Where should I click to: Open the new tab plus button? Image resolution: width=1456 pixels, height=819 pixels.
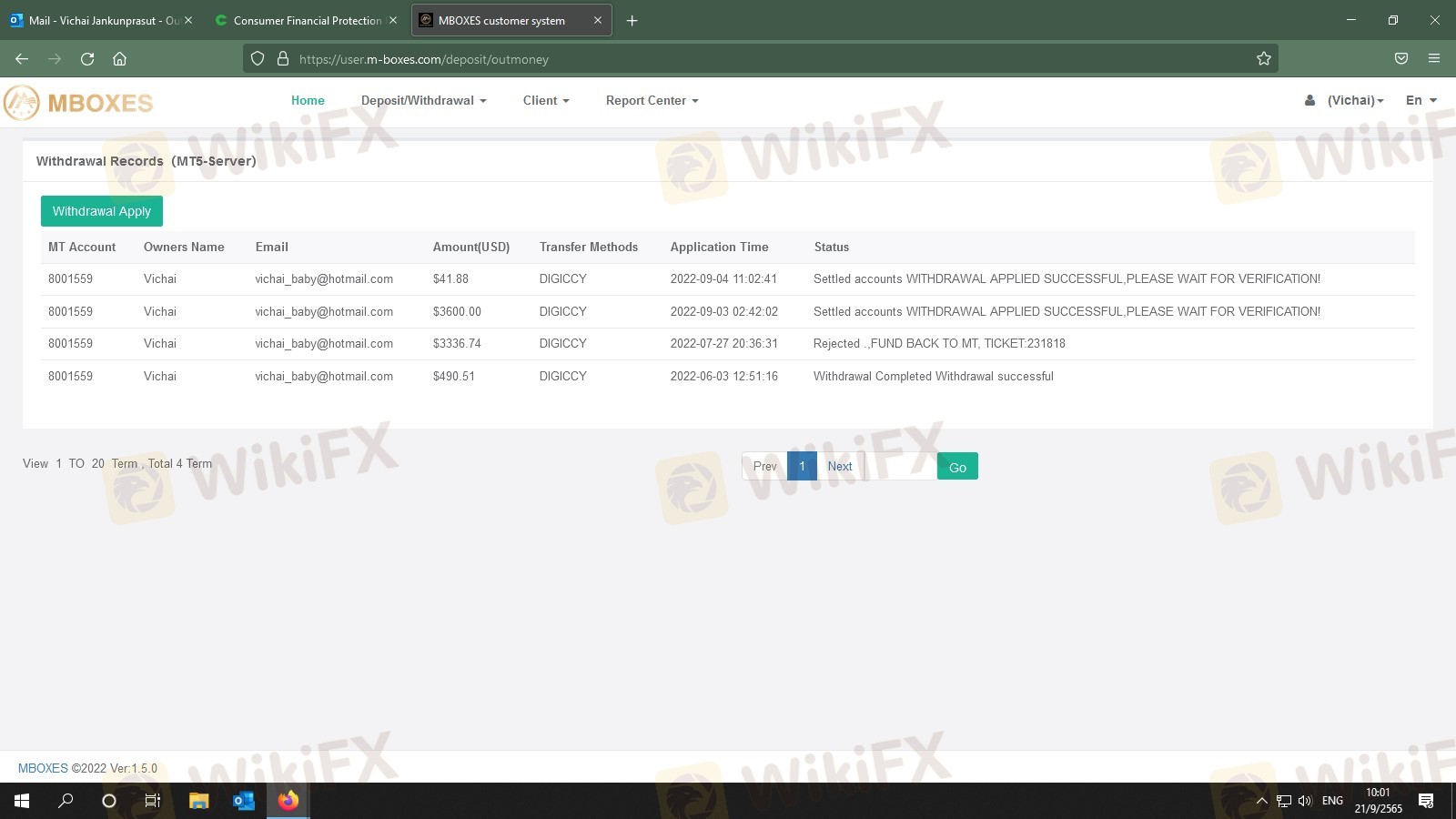[632, 21]
